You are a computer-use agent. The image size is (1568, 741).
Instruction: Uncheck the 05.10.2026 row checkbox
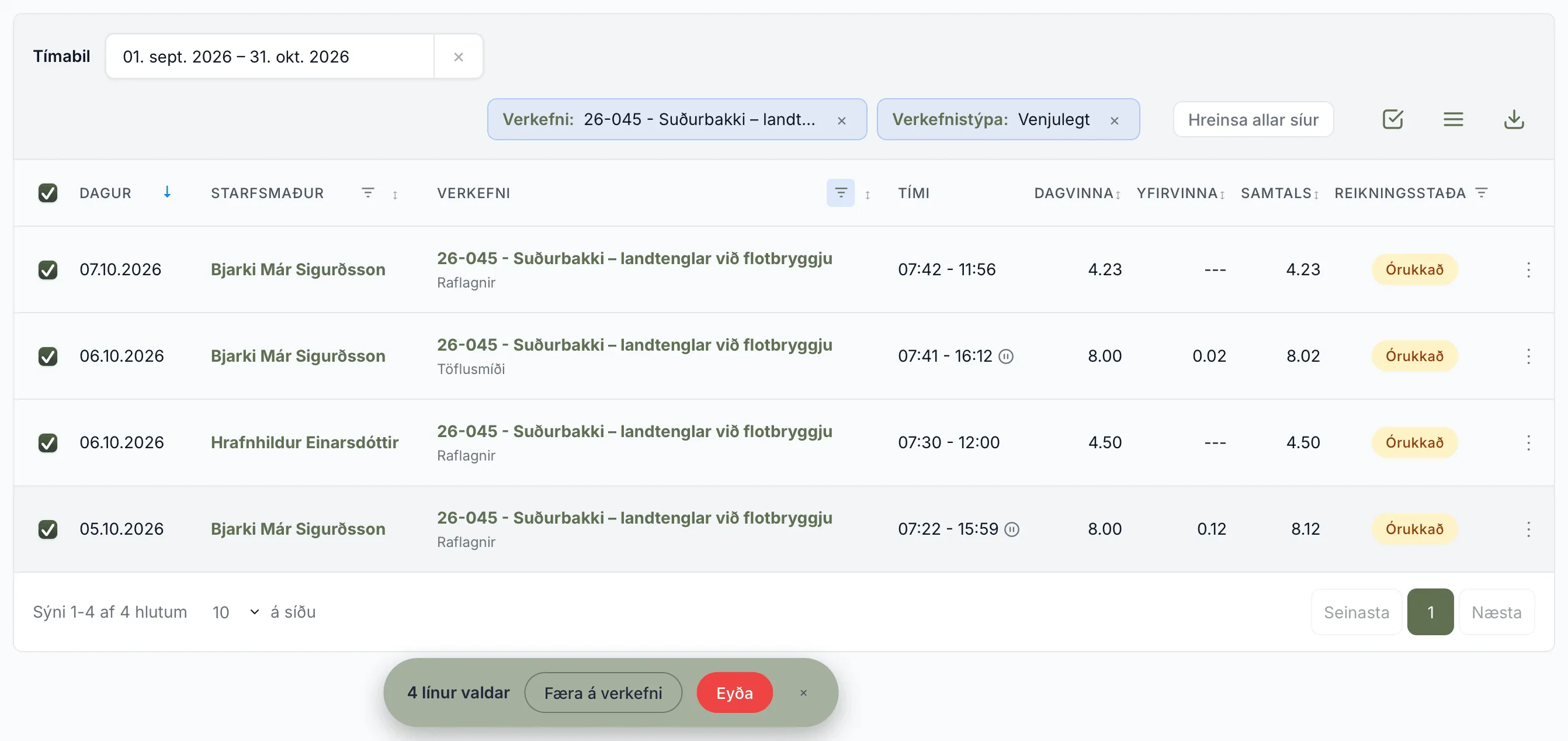pos(47,529)
